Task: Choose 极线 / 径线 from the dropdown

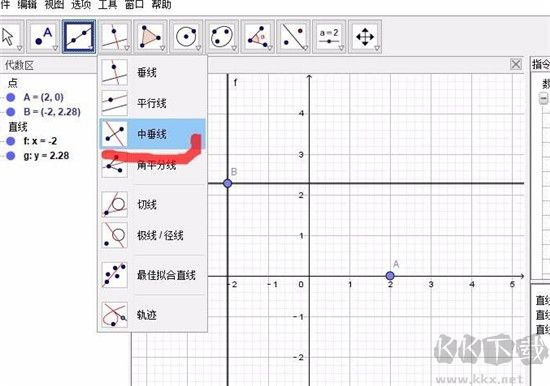Action: pyautogui.click(x=152, y=235)
